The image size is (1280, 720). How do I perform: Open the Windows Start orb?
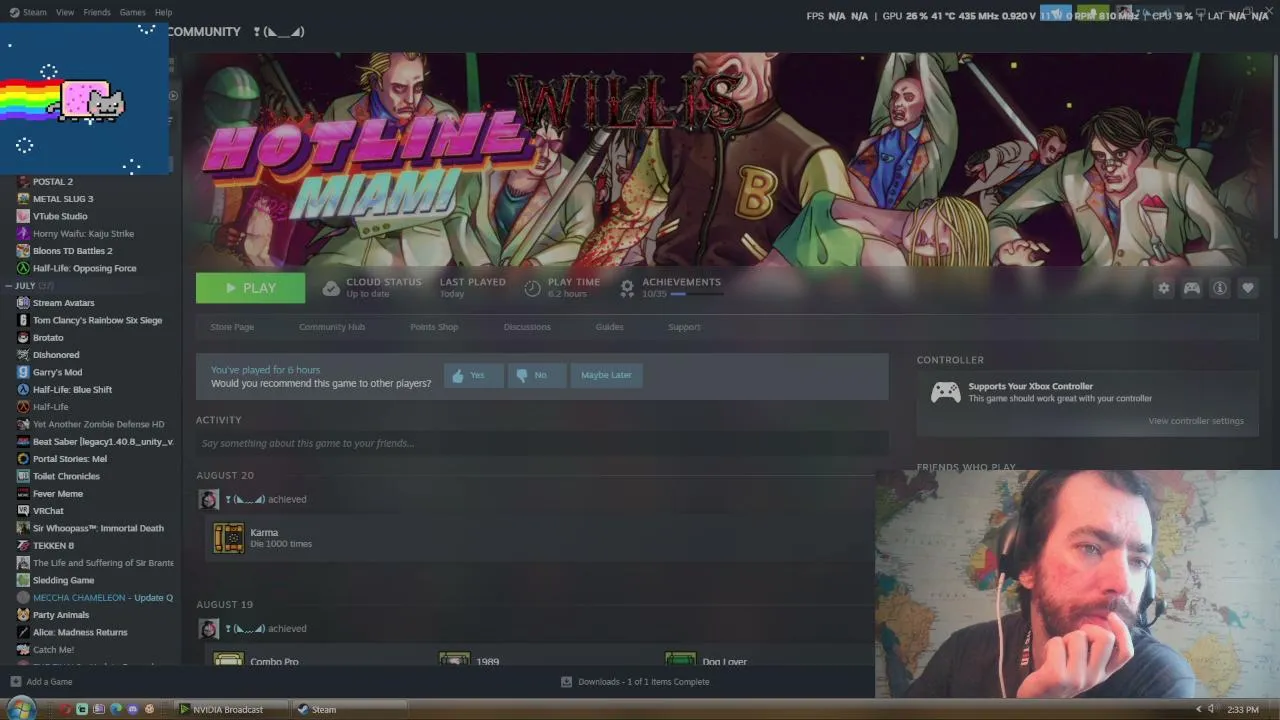click(21, 709)
